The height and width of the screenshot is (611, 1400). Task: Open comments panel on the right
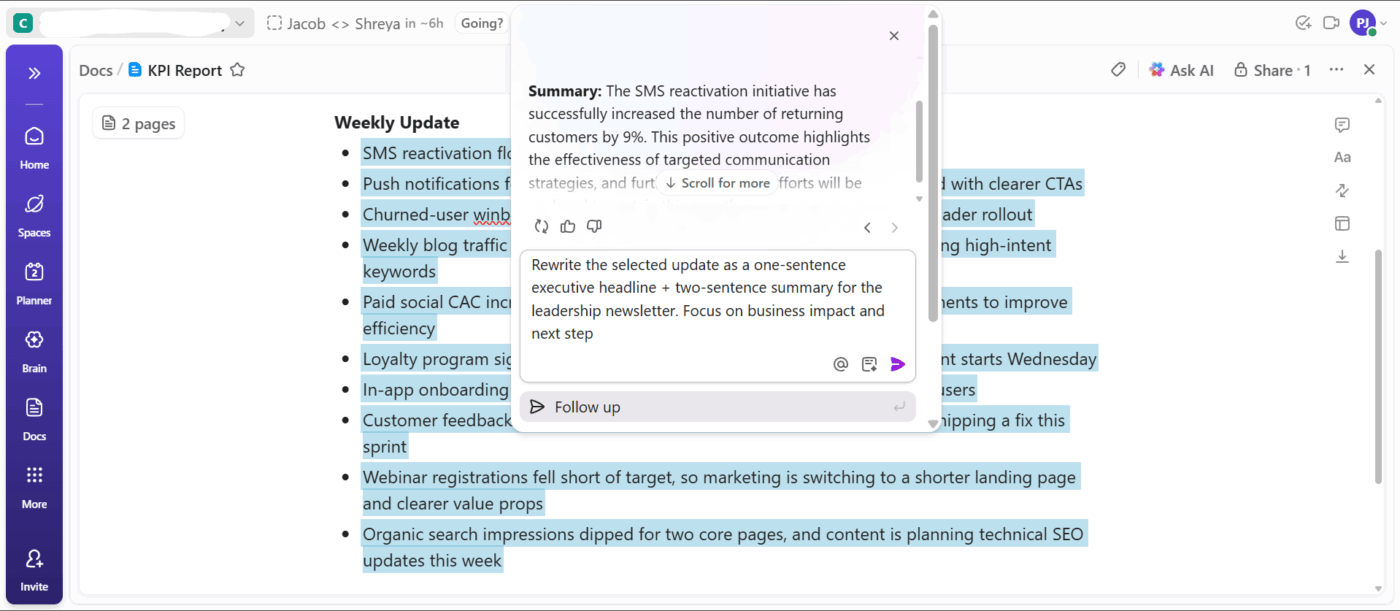[1342, 124]
